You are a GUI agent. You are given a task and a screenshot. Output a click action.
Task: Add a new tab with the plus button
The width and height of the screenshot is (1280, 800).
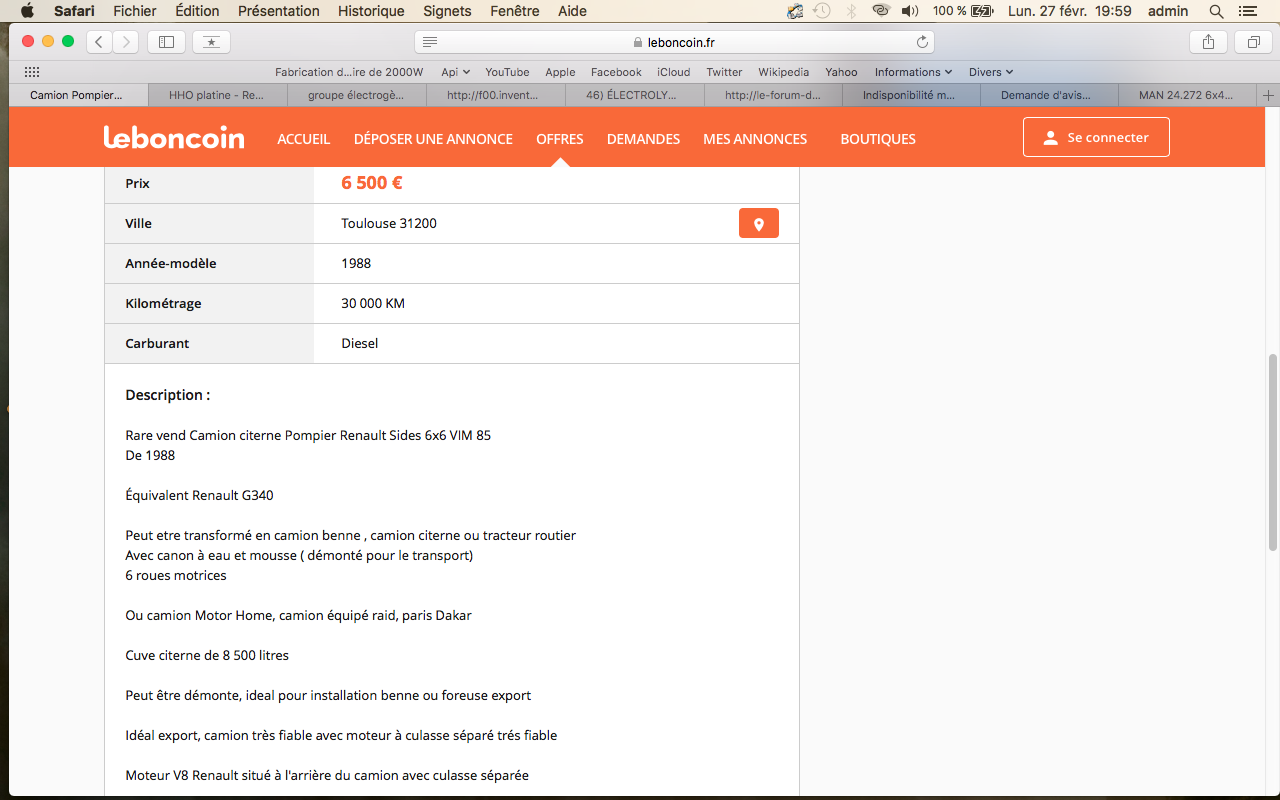click(x=1269, y=95)
